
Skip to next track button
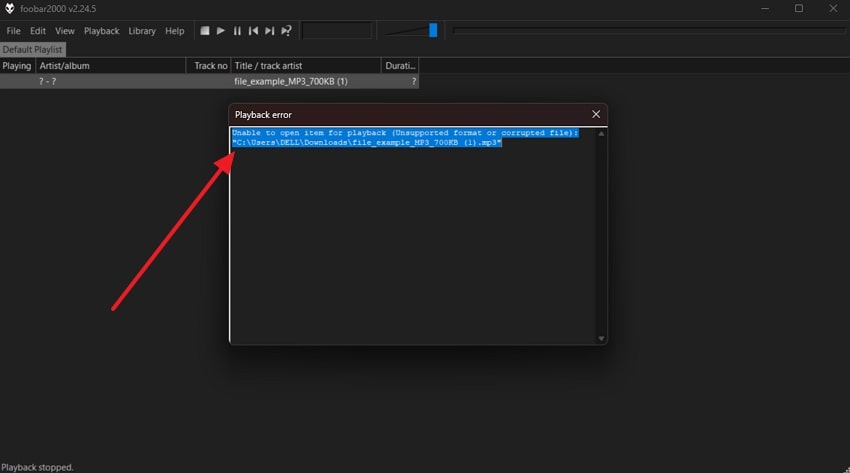click(x=269, y=31)
